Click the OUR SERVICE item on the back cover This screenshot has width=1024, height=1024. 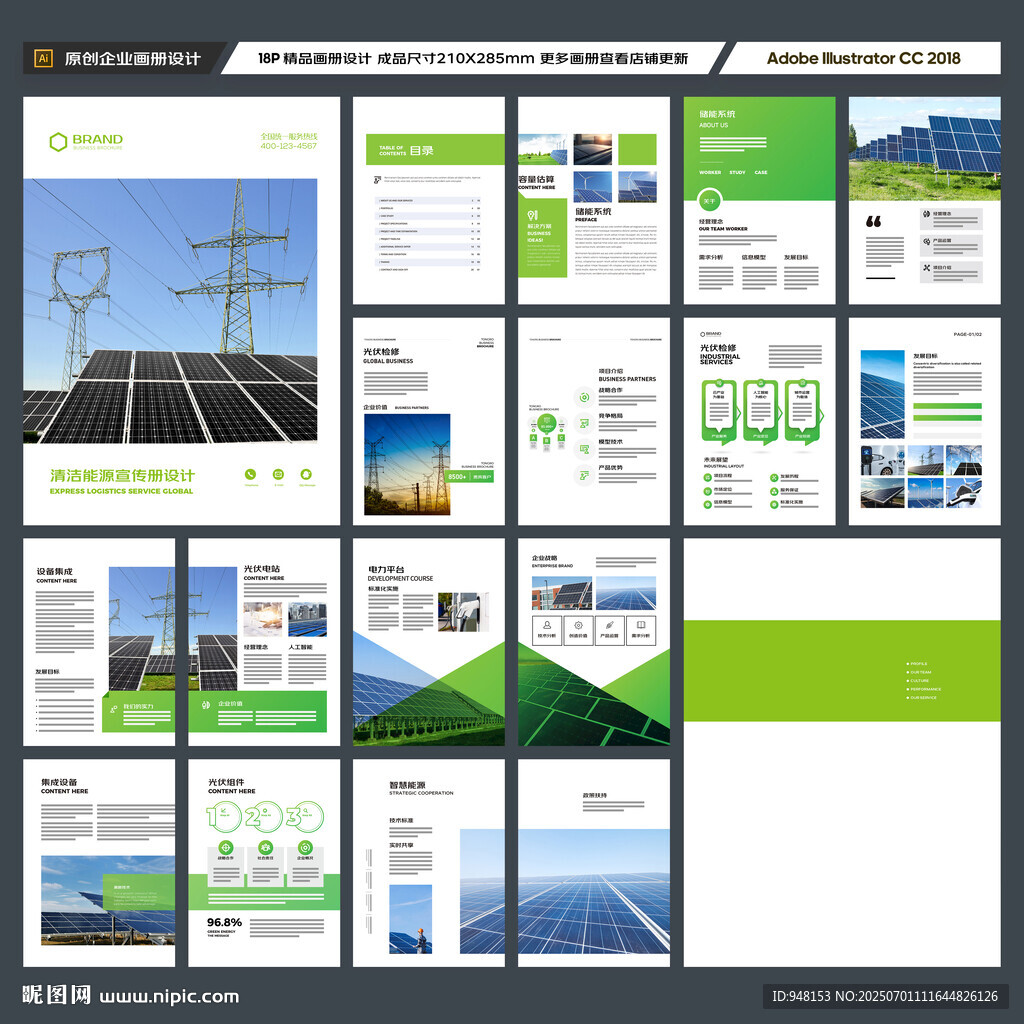point(921,697)
